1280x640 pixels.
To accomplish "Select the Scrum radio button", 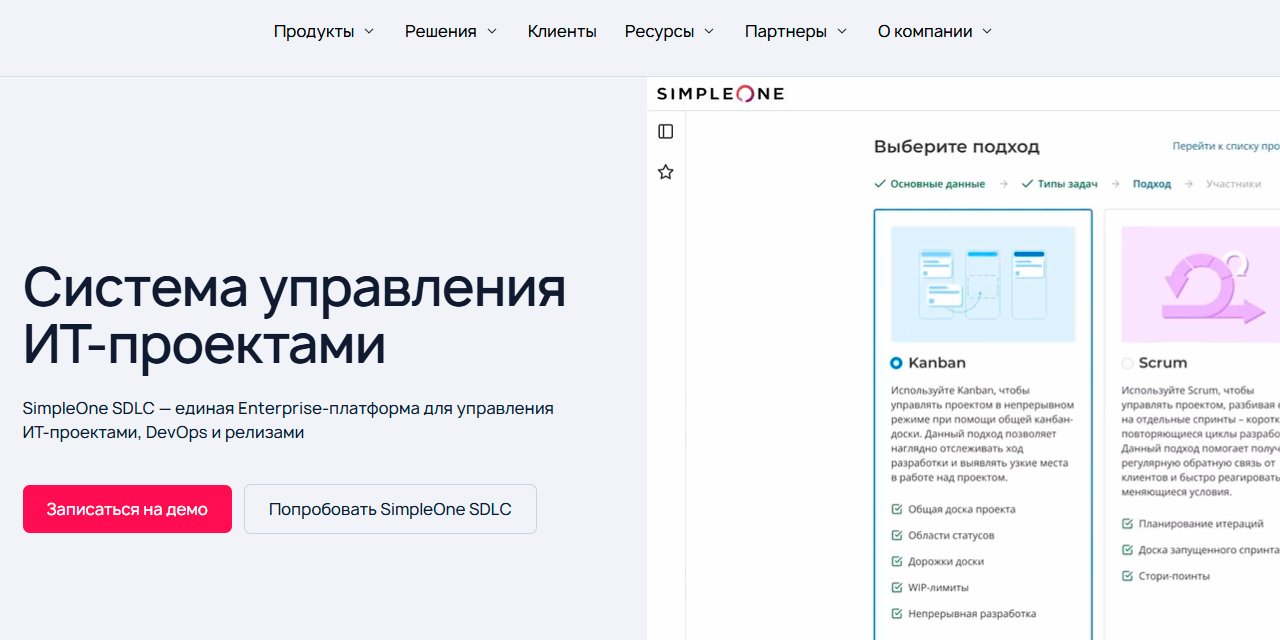I will [1128, 363].
